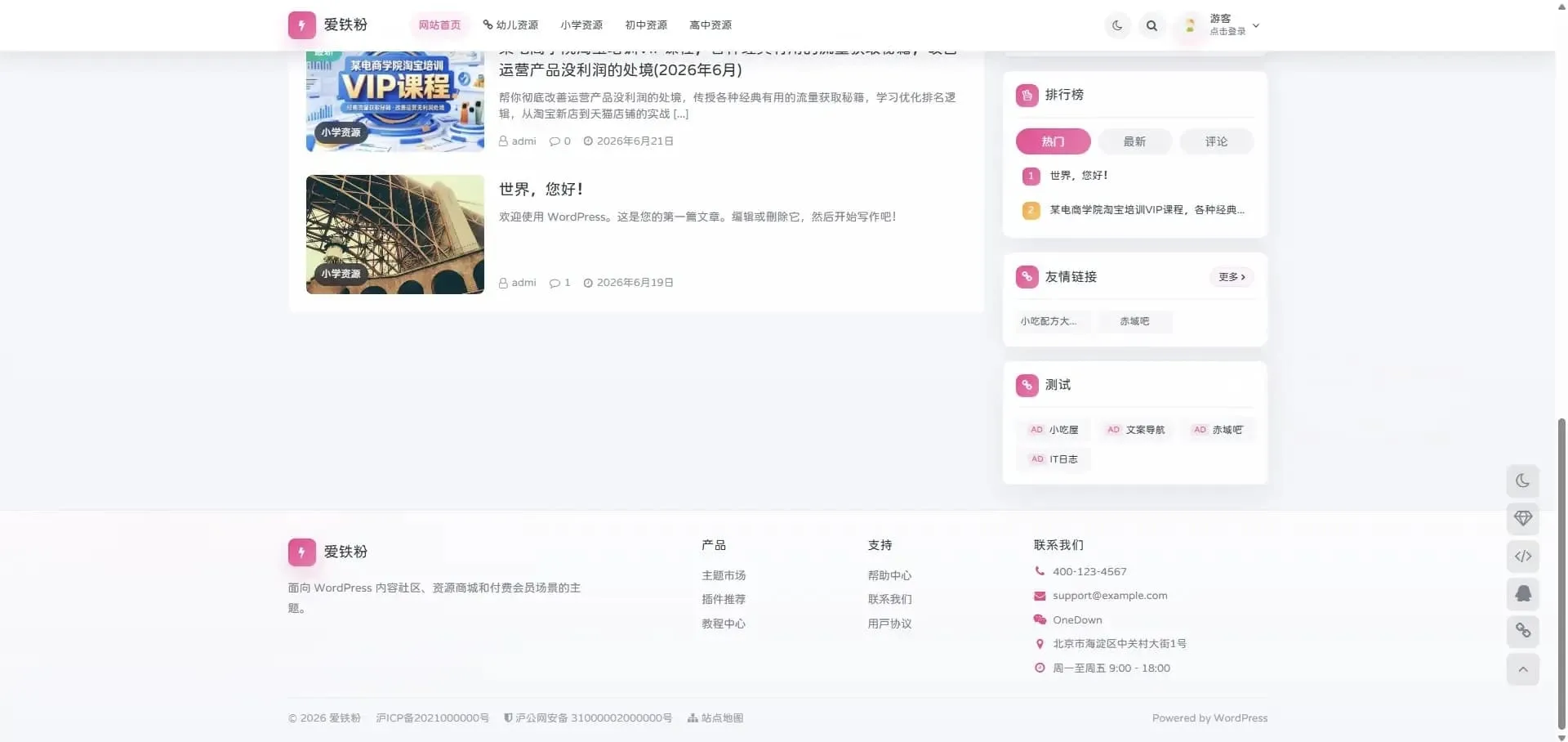Expand the 游客 account dropdown arrow
The width and height of the screenshot is (1568, 742).
(x=1256, y=25)
